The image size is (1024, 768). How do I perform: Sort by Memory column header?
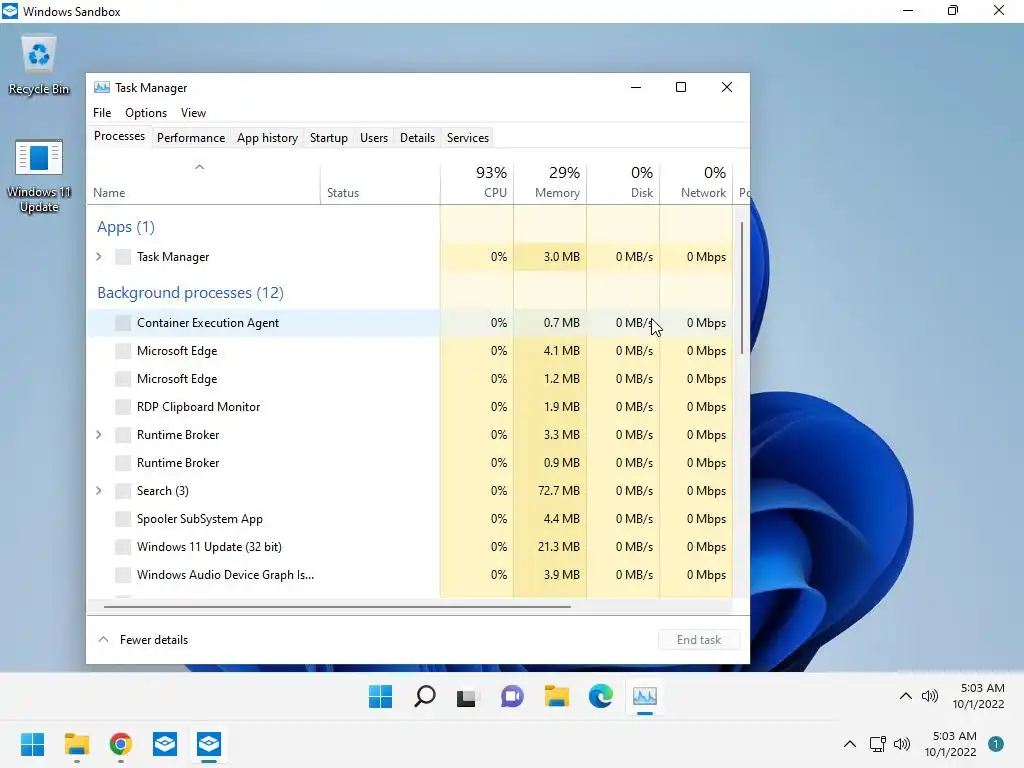click(x=551, y=182)
